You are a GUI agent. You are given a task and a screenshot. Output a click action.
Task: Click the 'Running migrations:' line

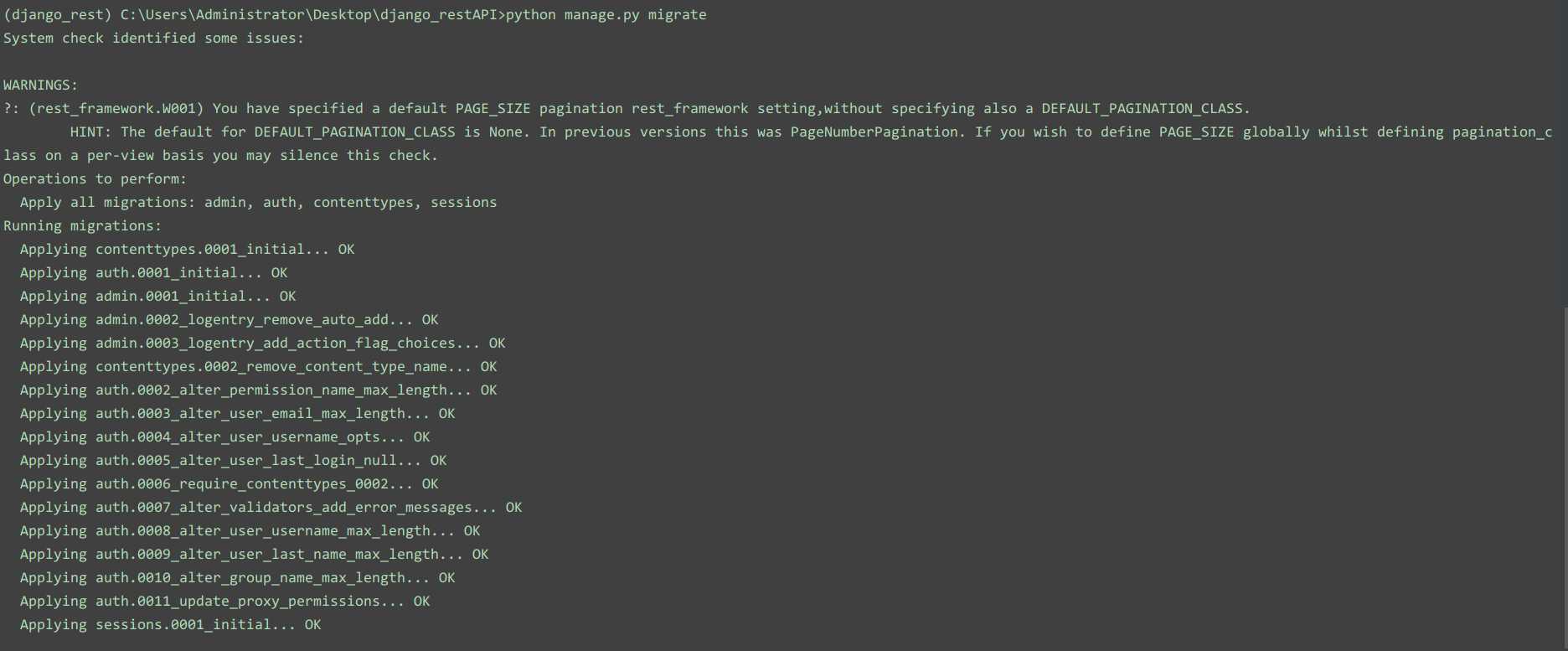(82, 226)
